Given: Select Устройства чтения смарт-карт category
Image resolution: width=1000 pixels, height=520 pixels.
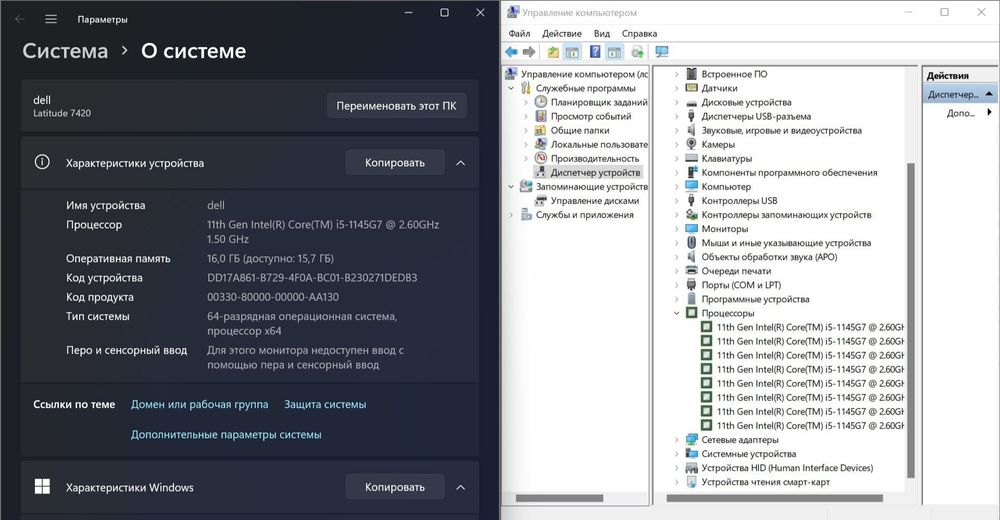Looking at the screenshot, I should [765, 482].
